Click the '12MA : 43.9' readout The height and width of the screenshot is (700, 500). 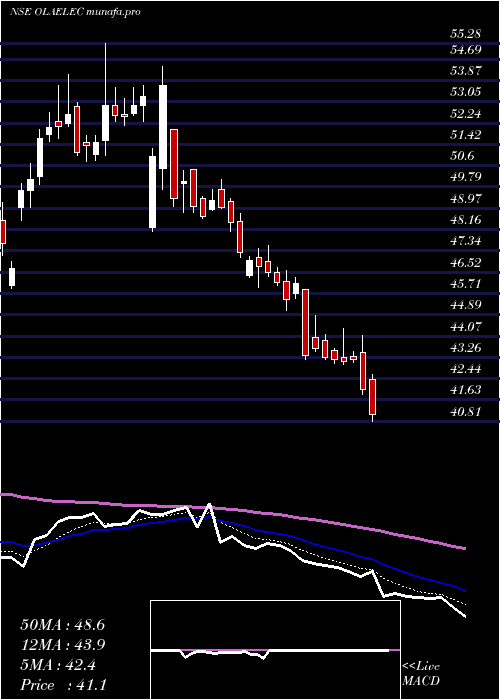point(62,645)
